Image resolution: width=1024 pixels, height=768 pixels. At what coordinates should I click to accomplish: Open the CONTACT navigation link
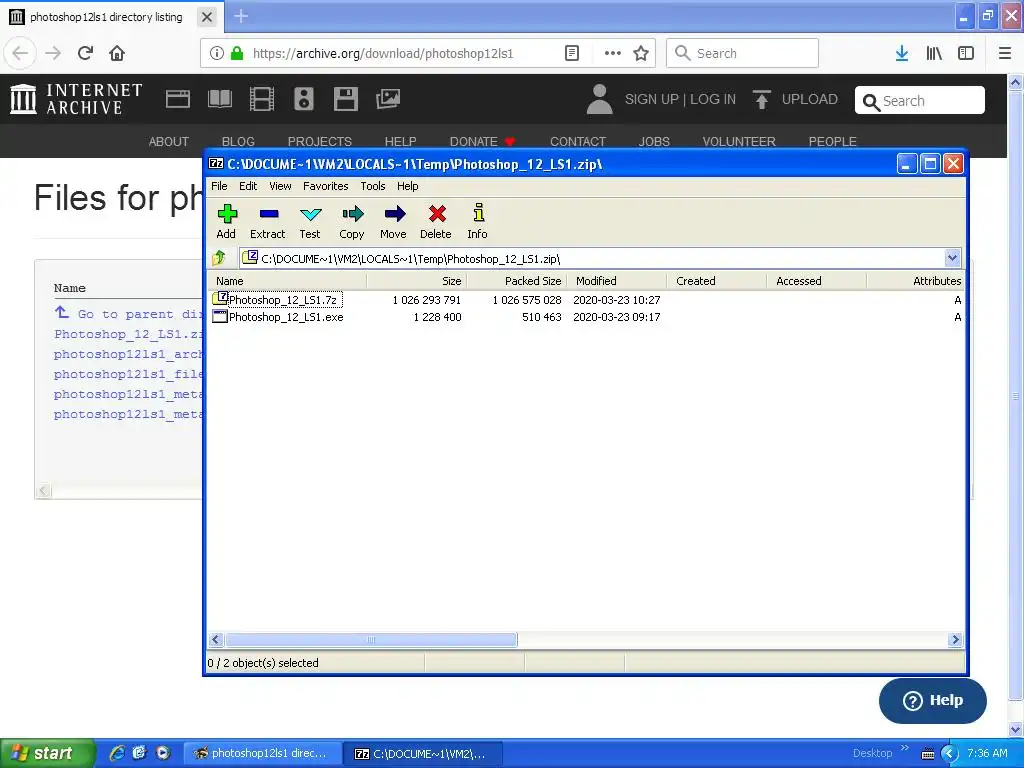tap(577, 141)
